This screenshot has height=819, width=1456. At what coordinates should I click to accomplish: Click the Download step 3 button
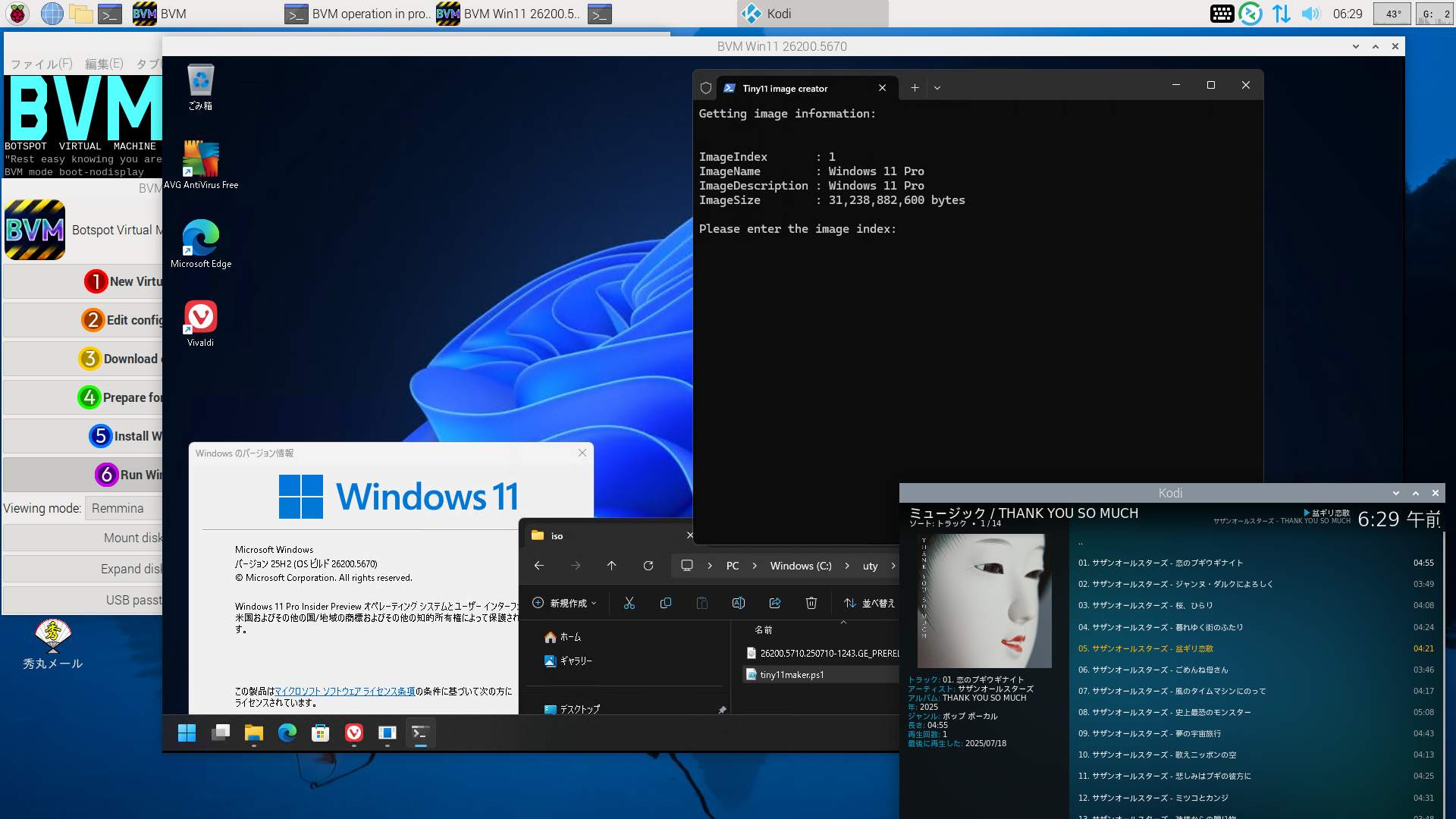point(83,359)
